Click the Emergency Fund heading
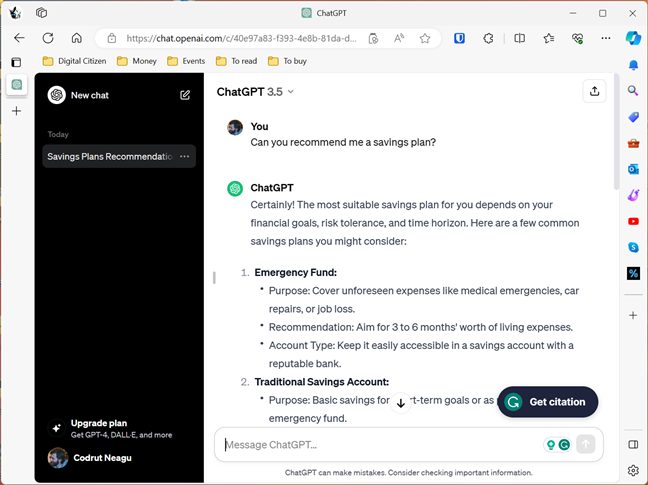The width and height of the screenshot is (648, 485). pos(295,273)
